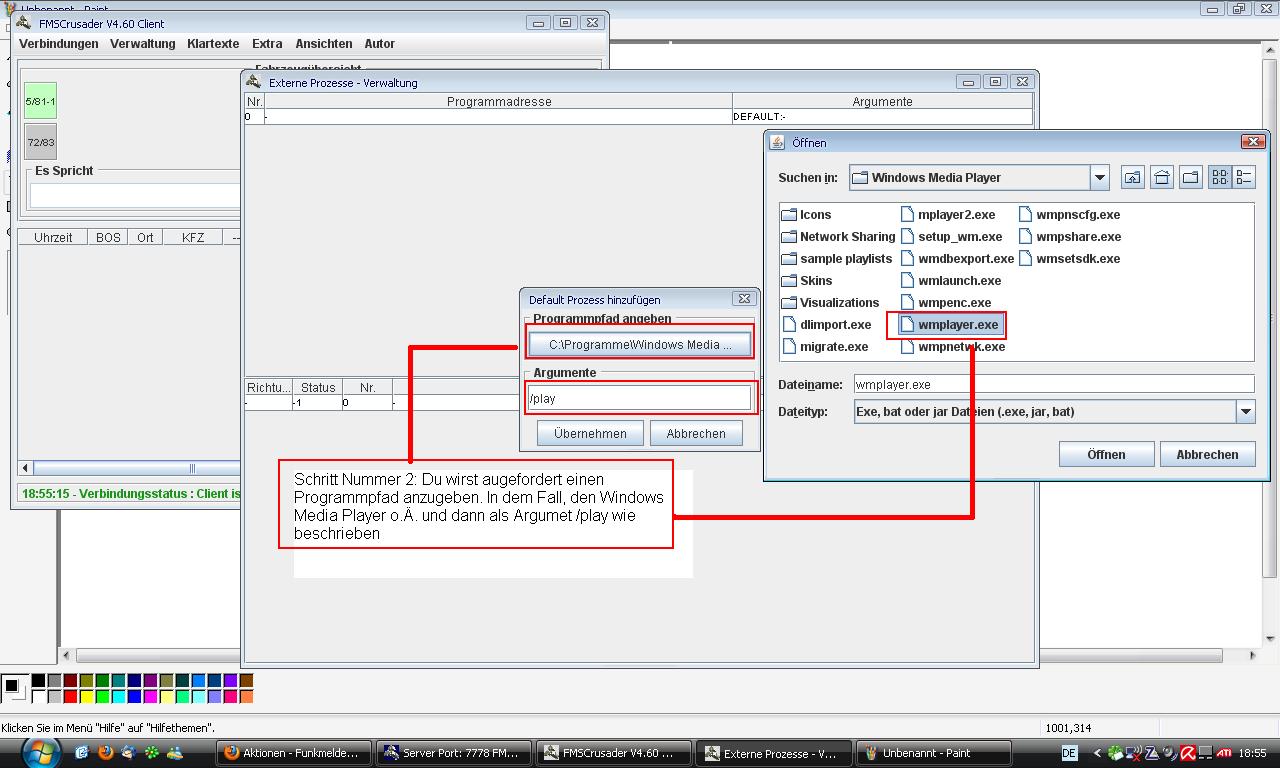
Task: Switch file dialog to details view
Action: point(1244,178)
